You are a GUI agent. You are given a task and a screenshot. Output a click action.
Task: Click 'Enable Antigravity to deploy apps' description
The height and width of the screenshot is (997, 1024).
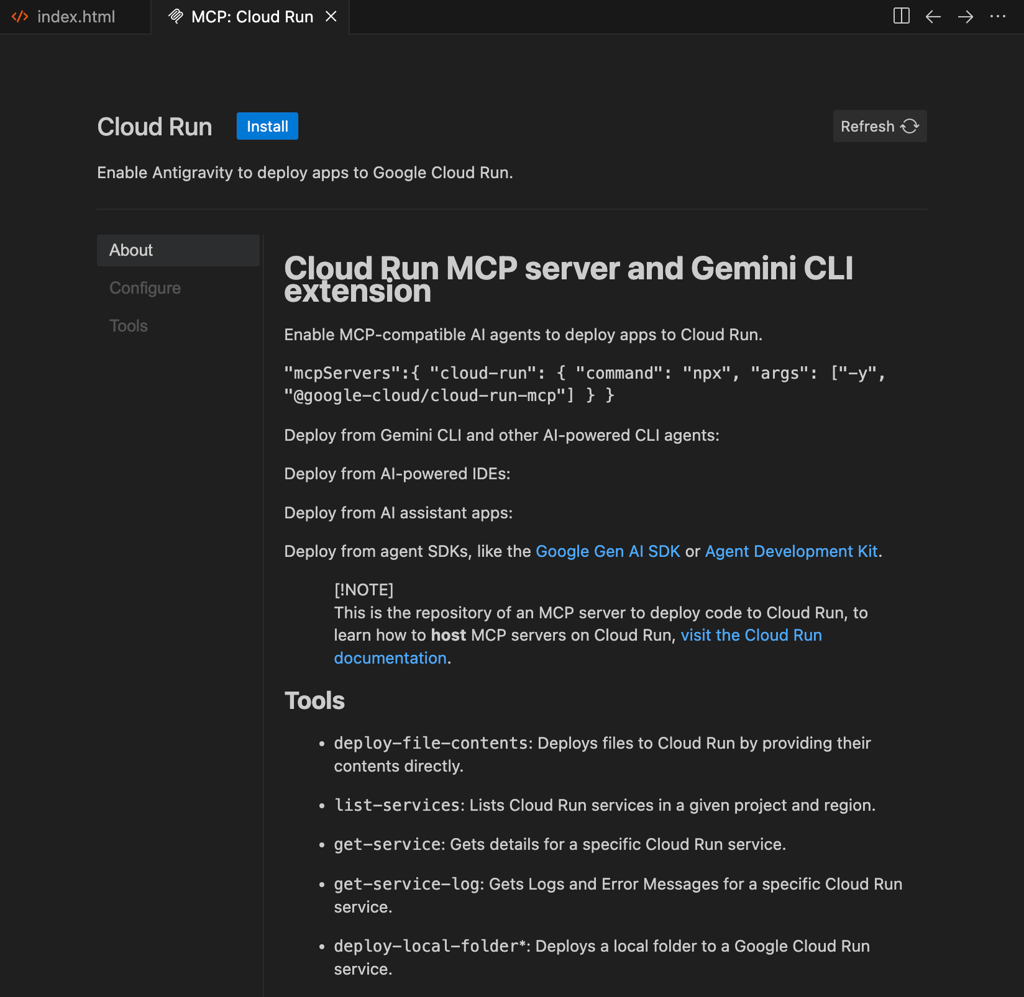(305, 172)
